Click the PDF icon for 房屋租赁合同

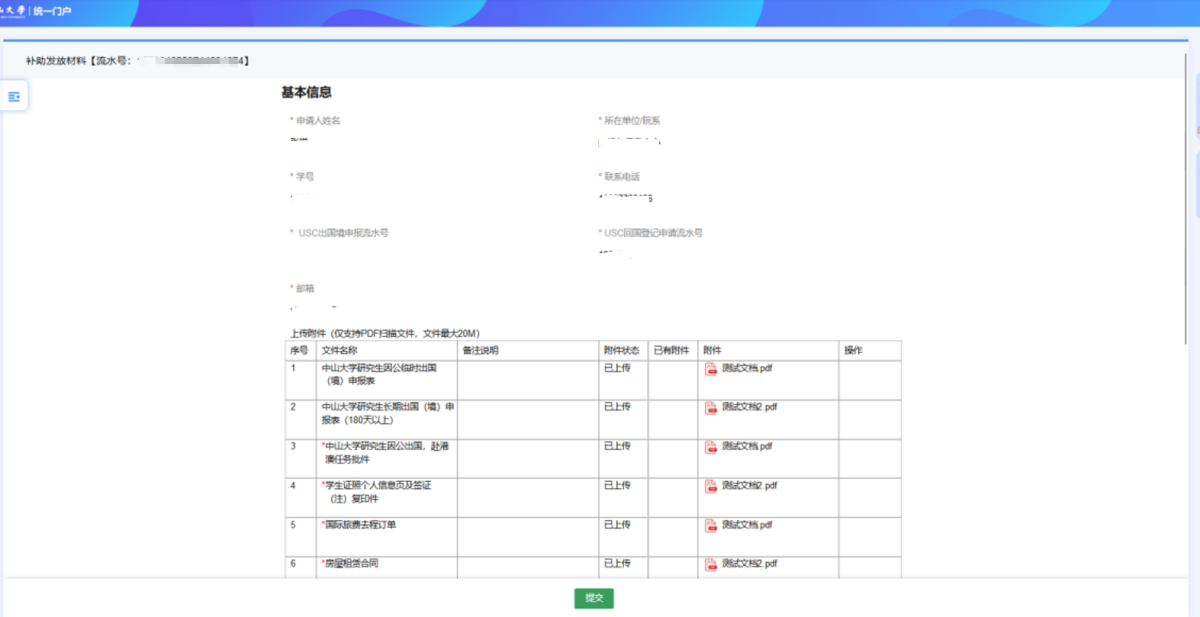tap(711, 564)
